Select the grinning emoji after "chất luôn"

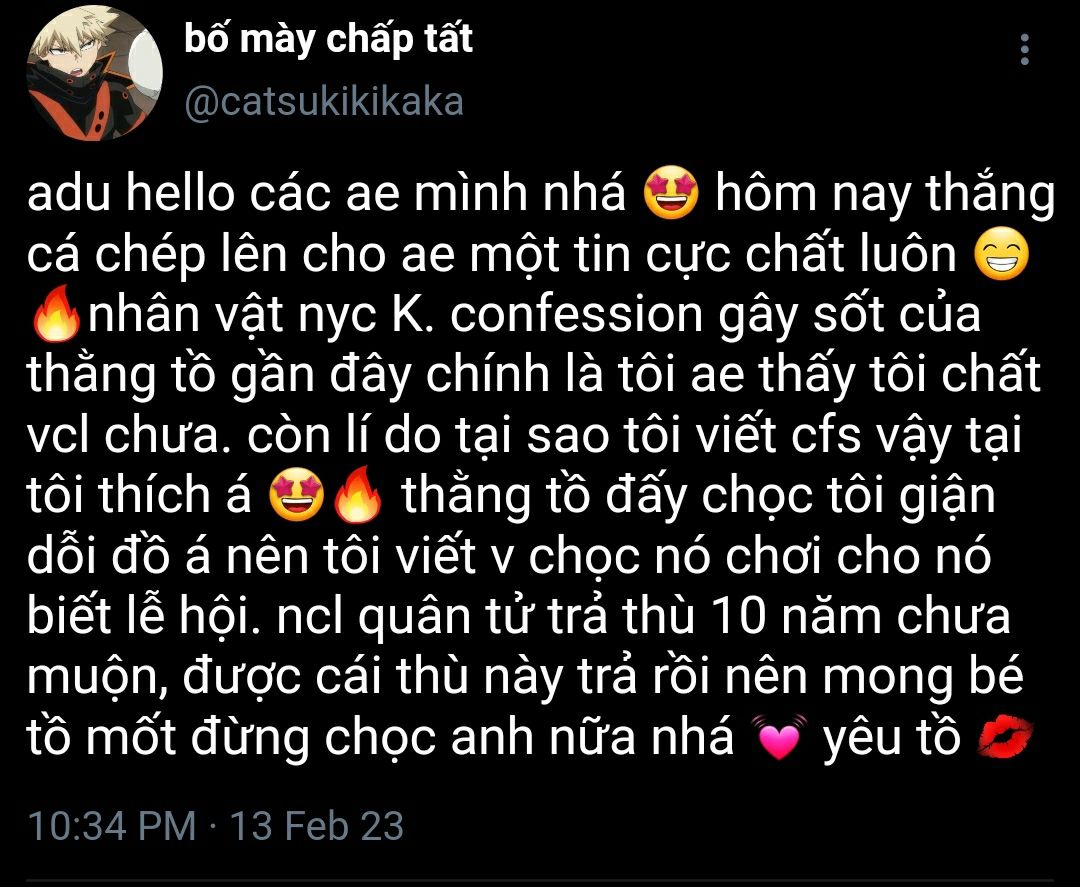[1002, 253]
